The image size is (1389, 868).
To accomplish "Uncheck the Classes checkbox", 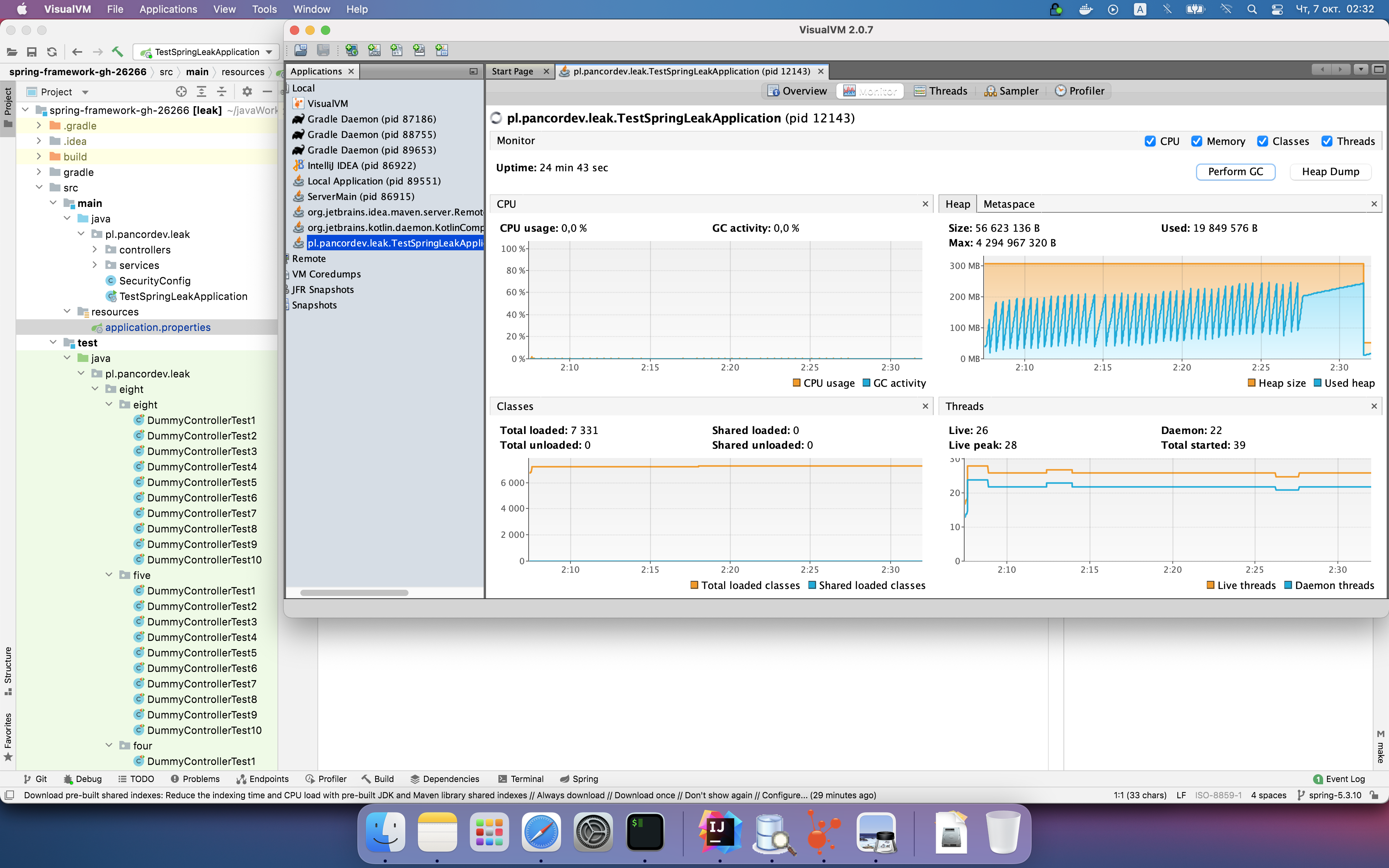I will click(x=1262, y=141).
